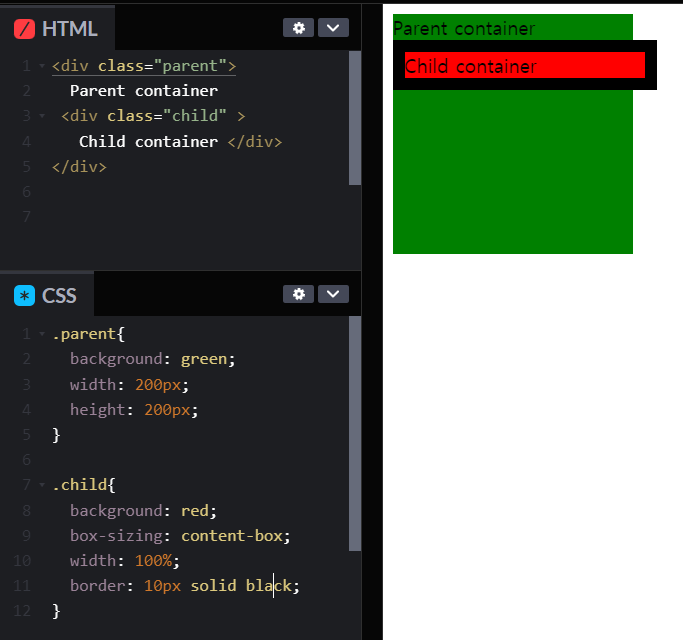The height and width of the screenshot is (640, 683).
Task: Click 'background: green;' declaration
Action: (152, 359)
